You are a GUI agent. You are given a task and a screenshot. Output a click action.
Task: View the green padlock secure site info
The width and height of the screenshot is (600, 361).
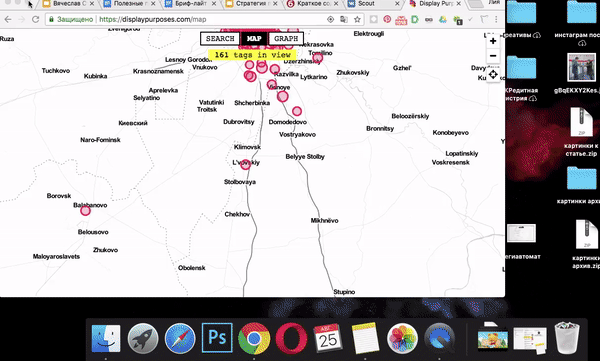click(51, 19)
